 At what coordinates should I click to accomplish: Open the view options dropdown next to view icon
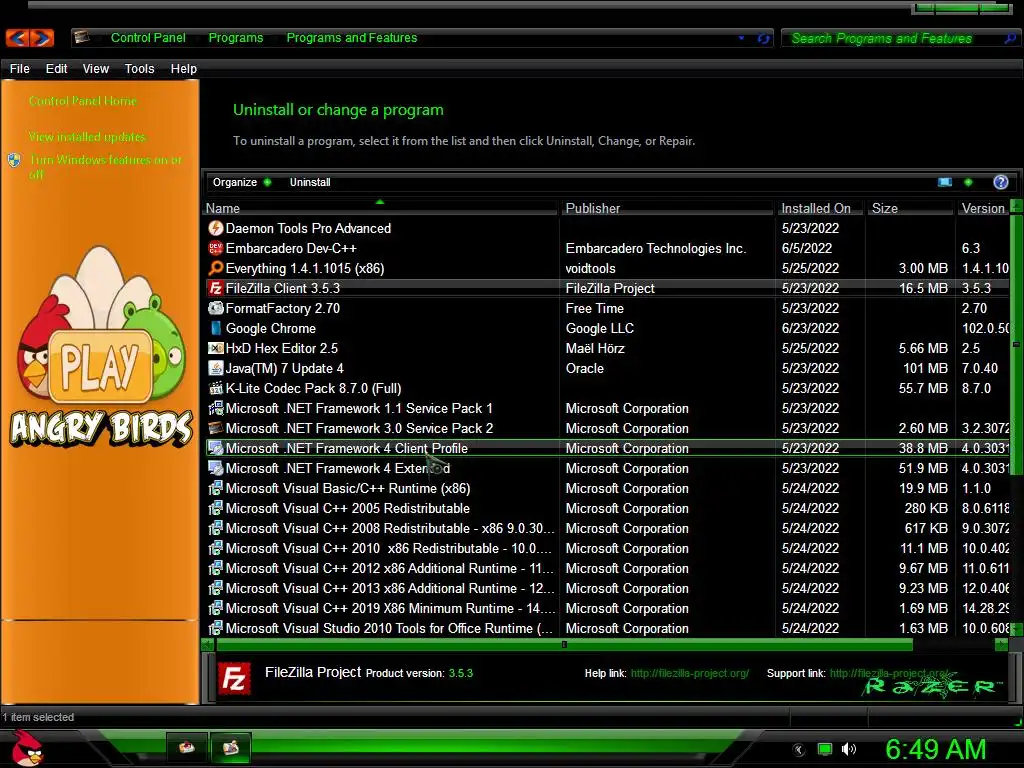tap(968, 182)
